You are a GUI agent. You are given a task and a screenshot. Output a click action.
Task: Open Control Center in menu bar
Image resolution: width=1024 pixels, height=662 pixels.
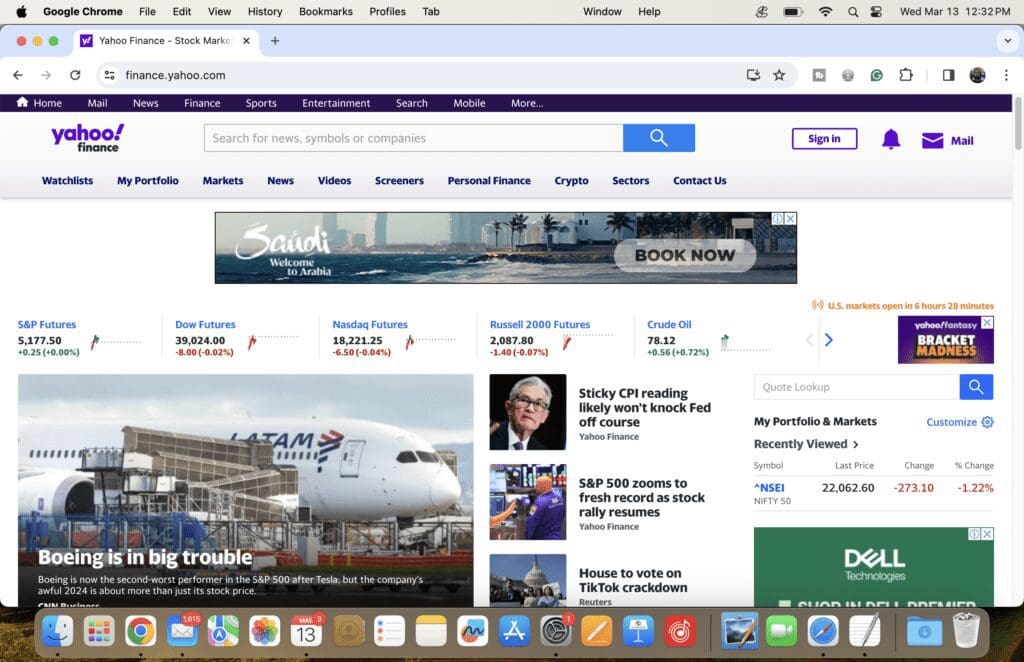[x=876, y=12]
